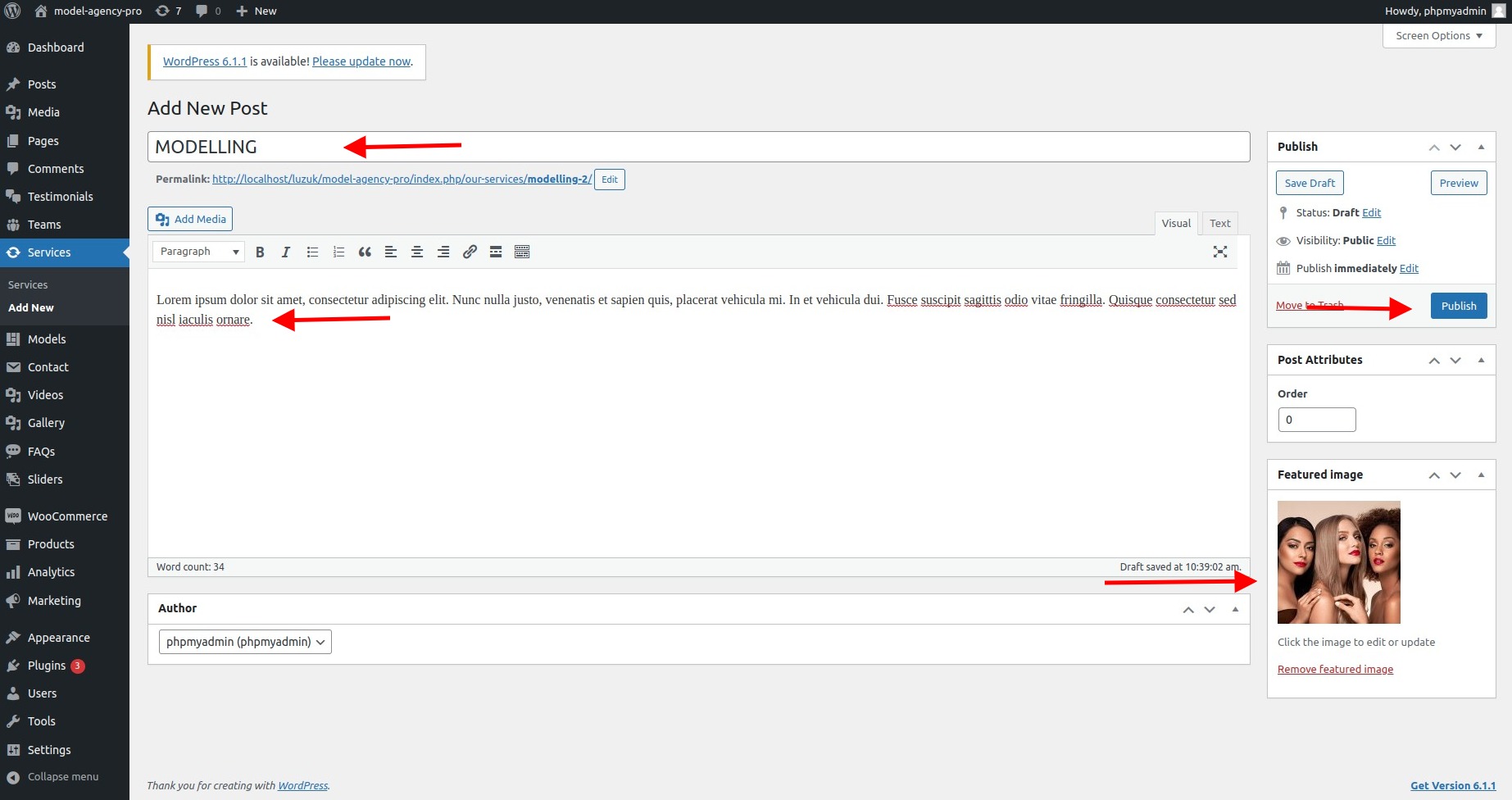This screenshot has height=800, width=1512.
Task: Expand the Screen Options panel
Action: click(1438, 36)
